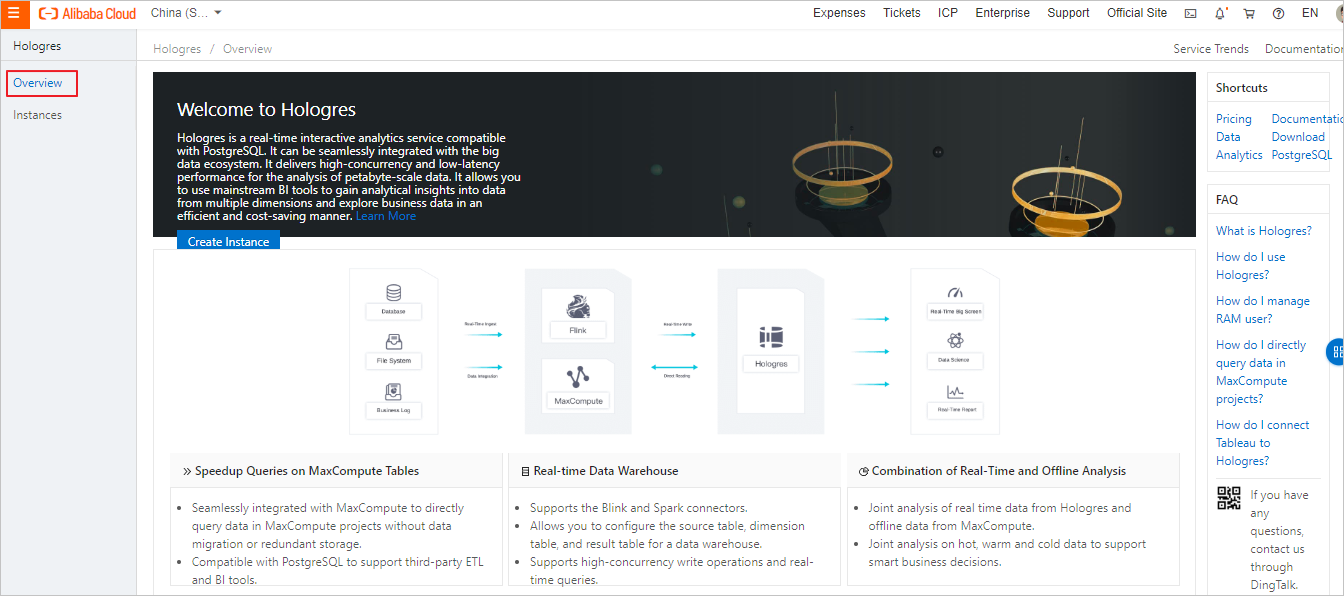The width and height of the screenshot is (1344, 596).
Task: Click the Shortcuts panel header
Action: (1242, 88)
